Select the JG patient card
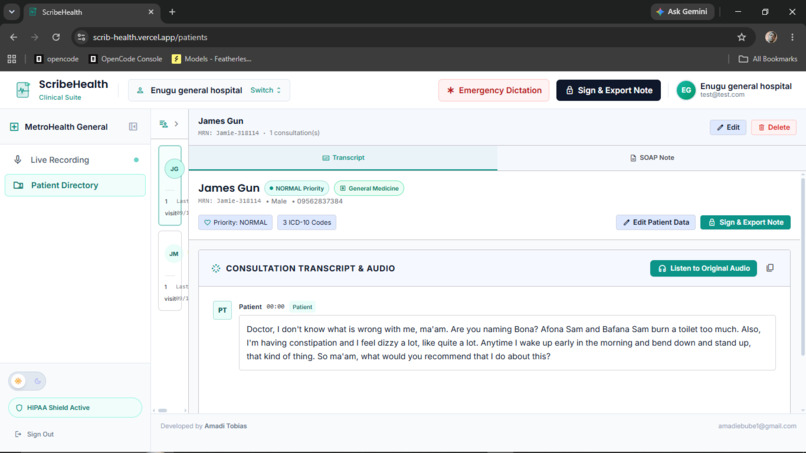The image size is (806, 453). (170, 186)
